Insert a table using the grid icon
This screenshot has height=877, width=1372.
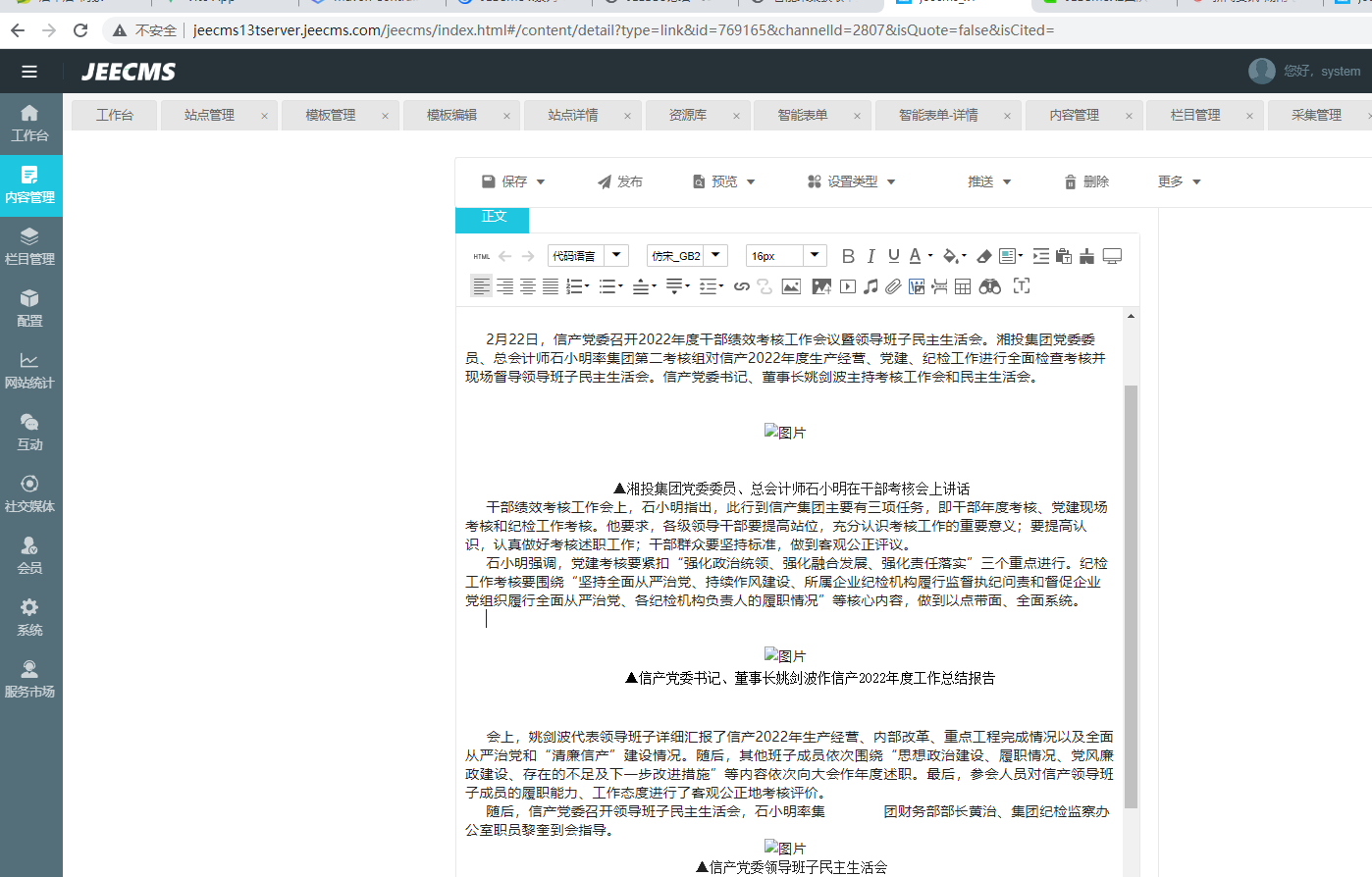[963, 286]
